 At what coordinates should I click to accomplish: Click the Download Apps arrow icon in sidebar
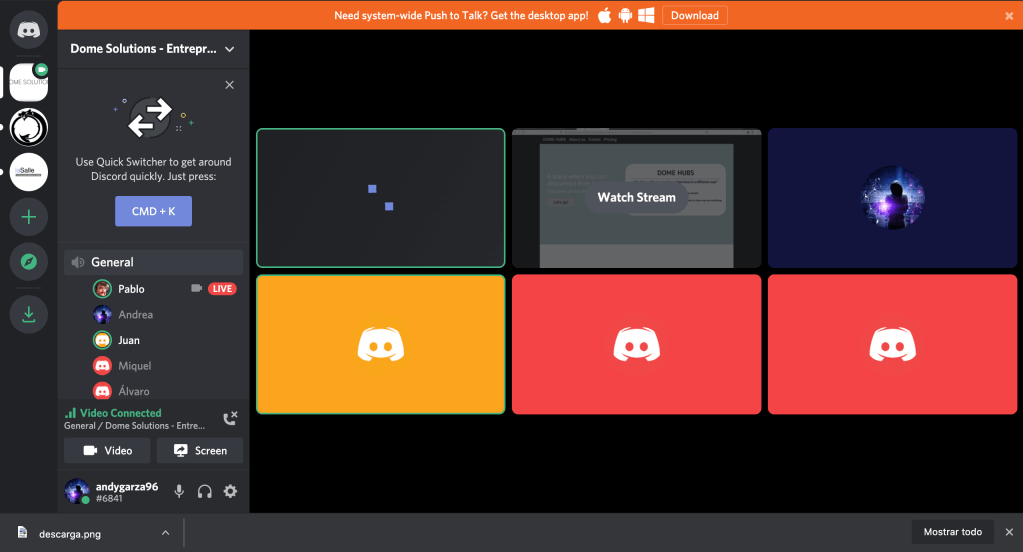[28, 315]
